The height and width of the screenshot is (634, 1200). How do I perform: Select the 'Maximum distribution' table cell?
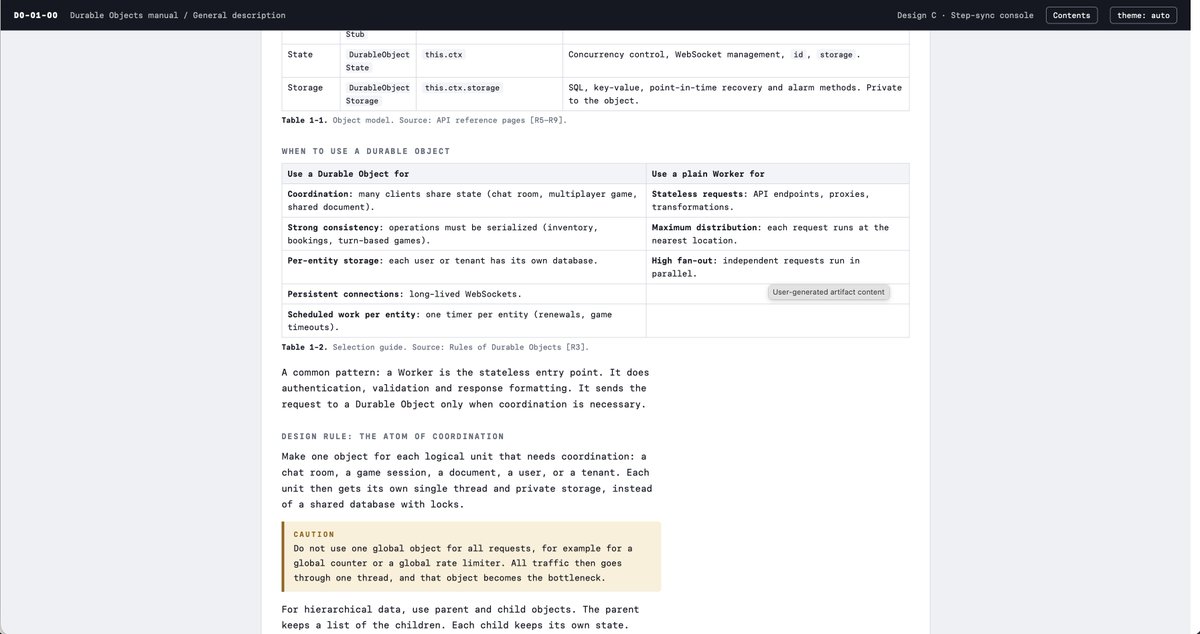pos(778,234)
